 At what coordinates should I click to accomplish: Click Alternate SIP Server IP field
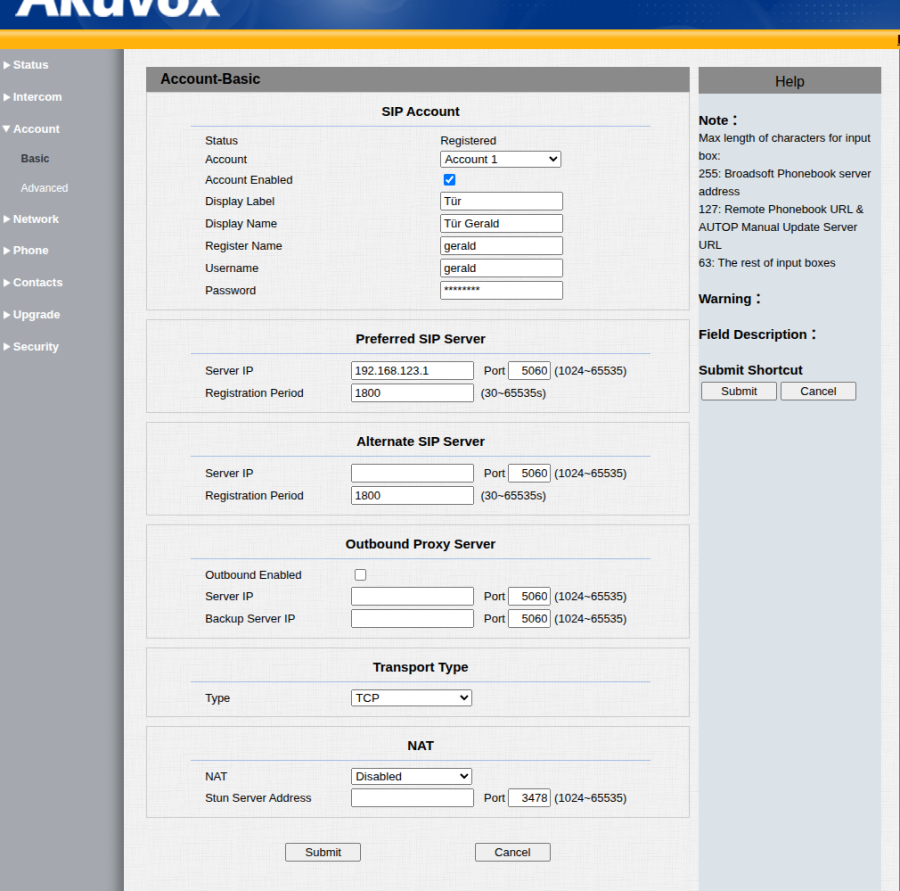(412, 473)
